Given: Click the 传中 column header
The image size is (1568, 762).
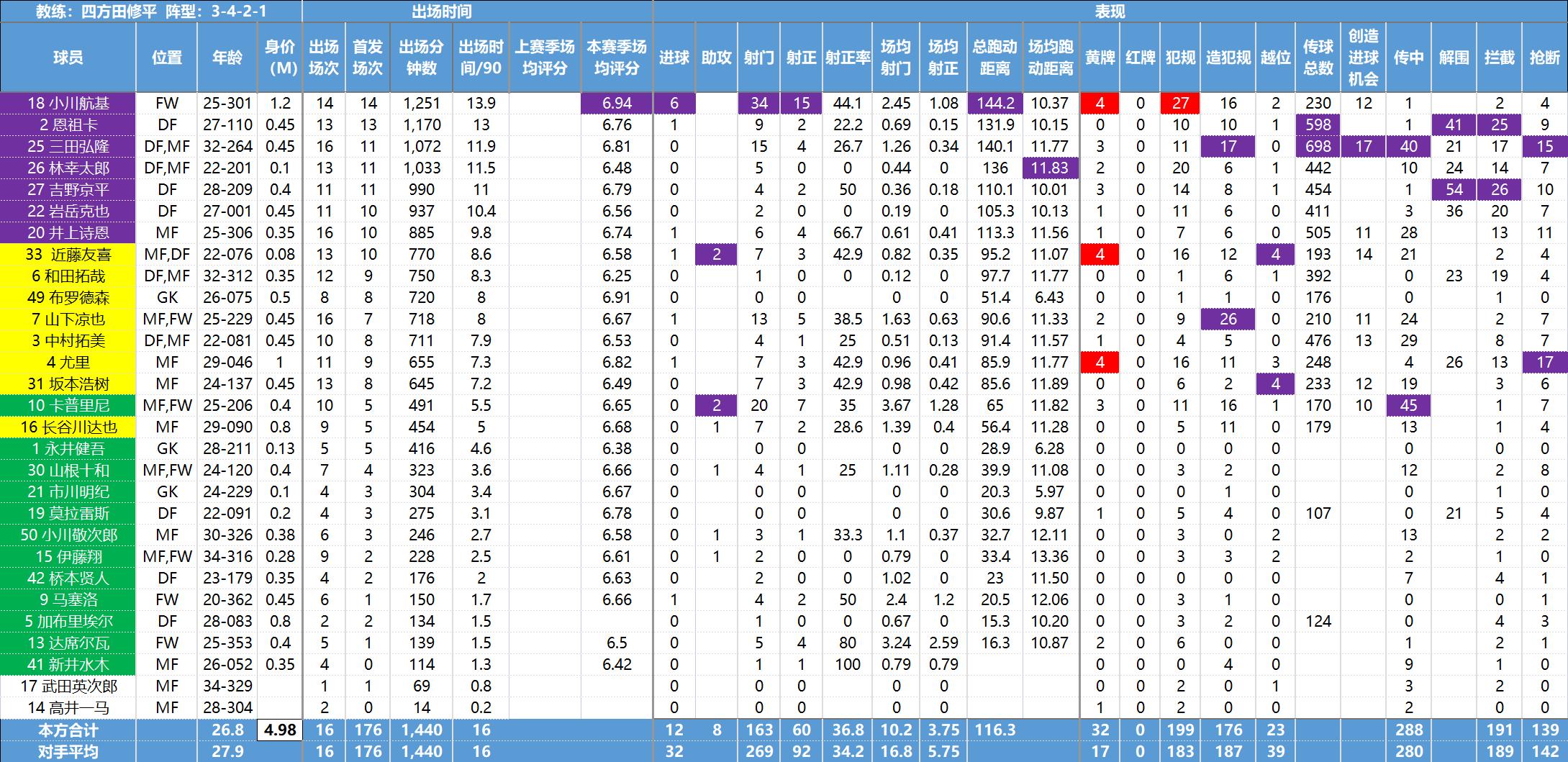Looking at the screenshot, I should point(1409,58).
